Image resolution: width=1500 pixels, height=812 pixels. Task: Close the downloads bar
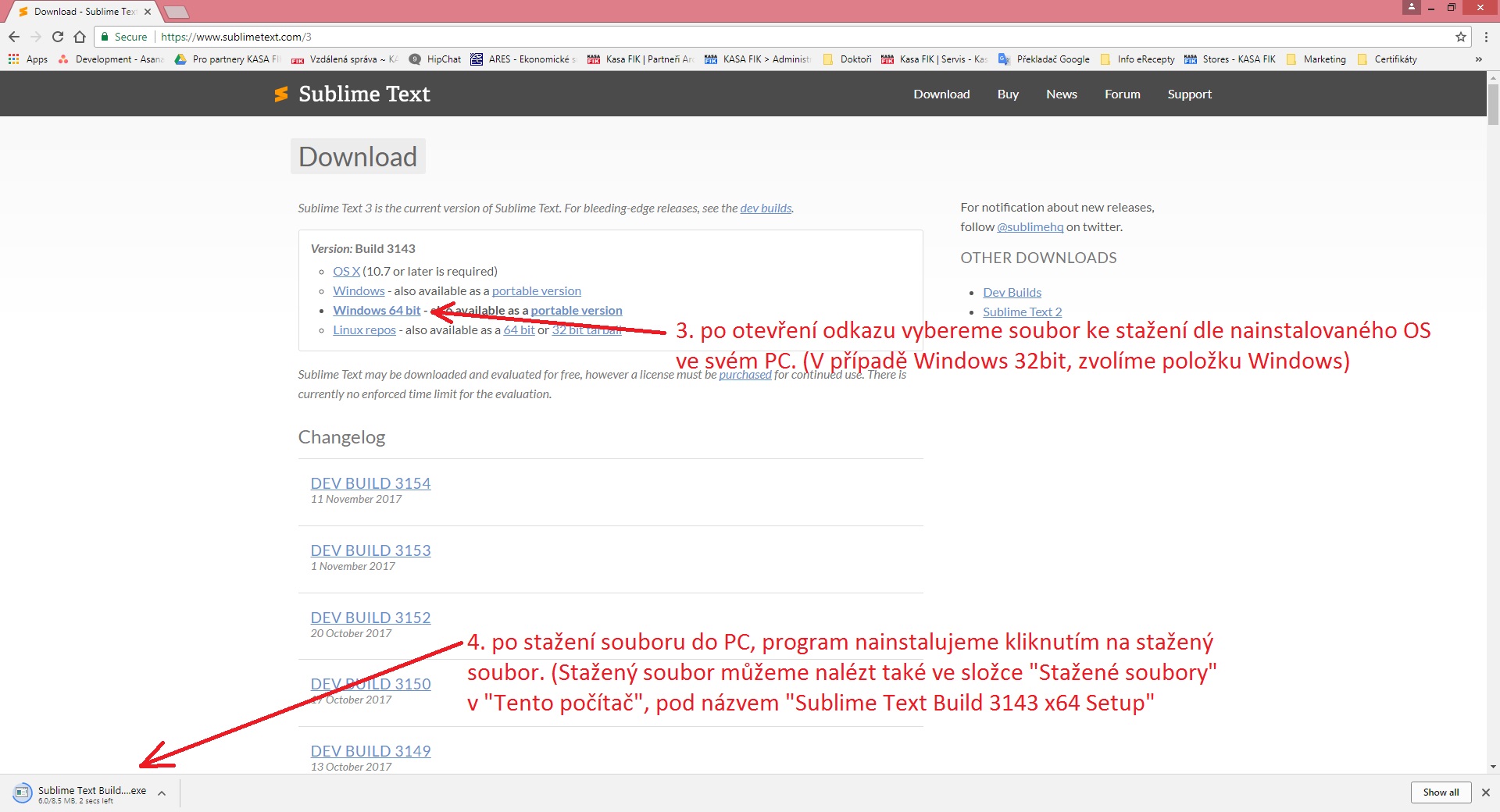coord(1485,792)
